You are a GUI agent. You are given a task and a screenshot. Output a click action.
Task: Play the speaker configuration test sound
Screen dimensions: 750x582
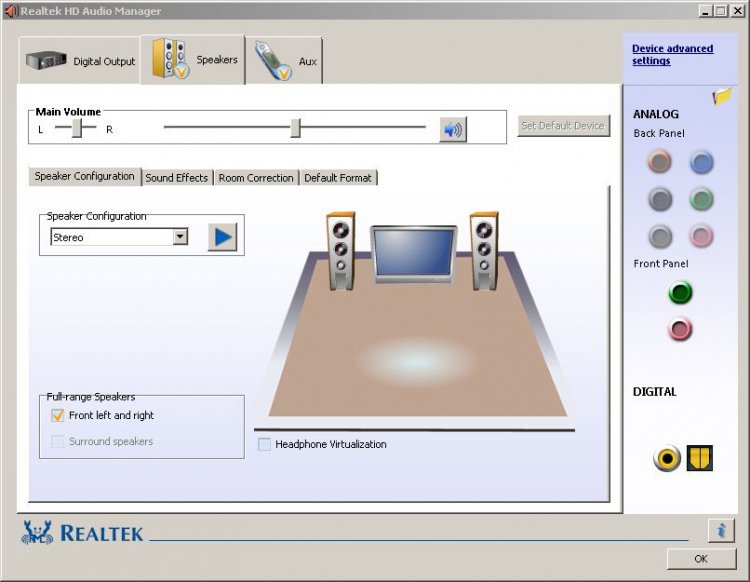click(222, 237)
